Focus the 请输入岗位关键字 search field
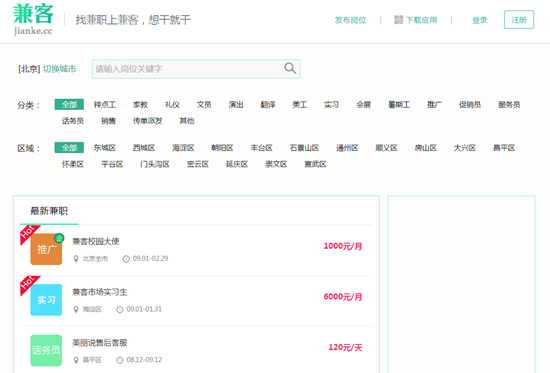 coord(196,69)
